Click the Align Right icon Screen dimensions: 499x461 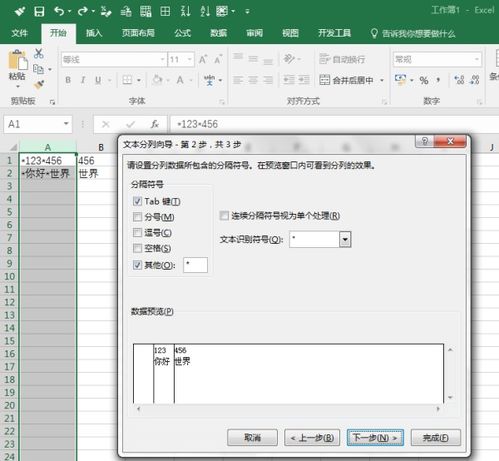click(268, 80)
